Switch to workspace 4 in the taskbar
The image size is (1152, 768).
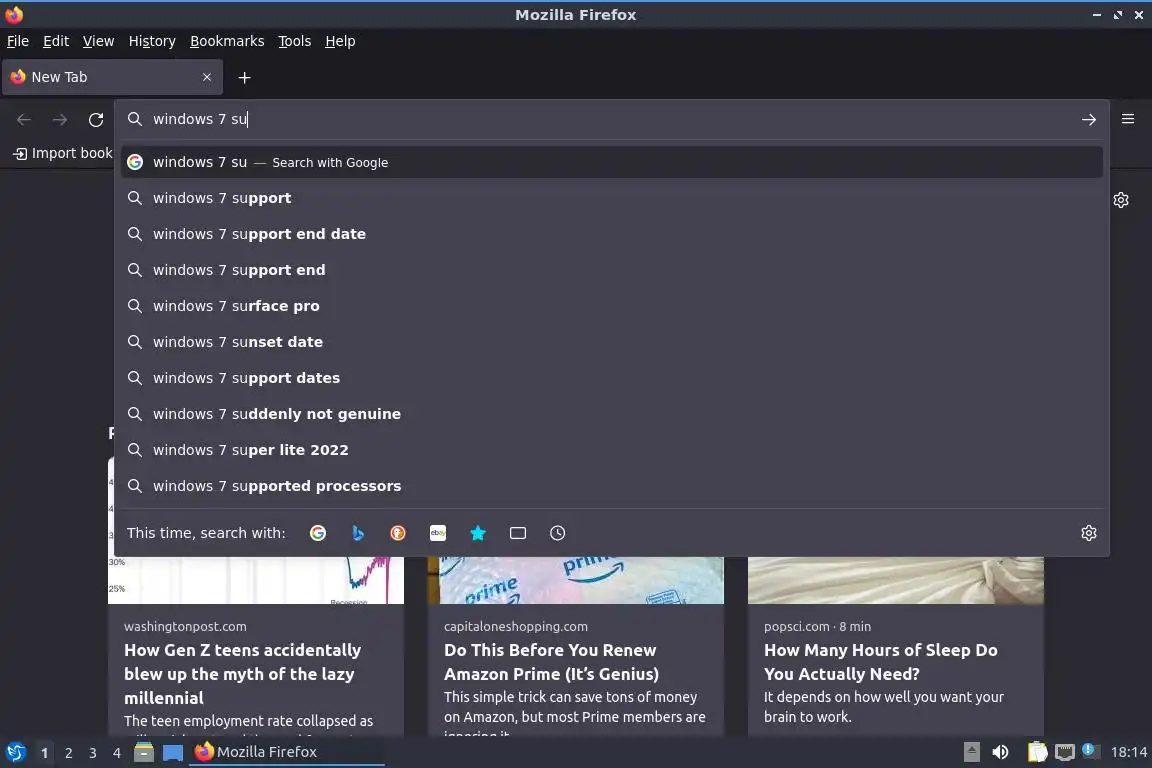tap(117, 753)
